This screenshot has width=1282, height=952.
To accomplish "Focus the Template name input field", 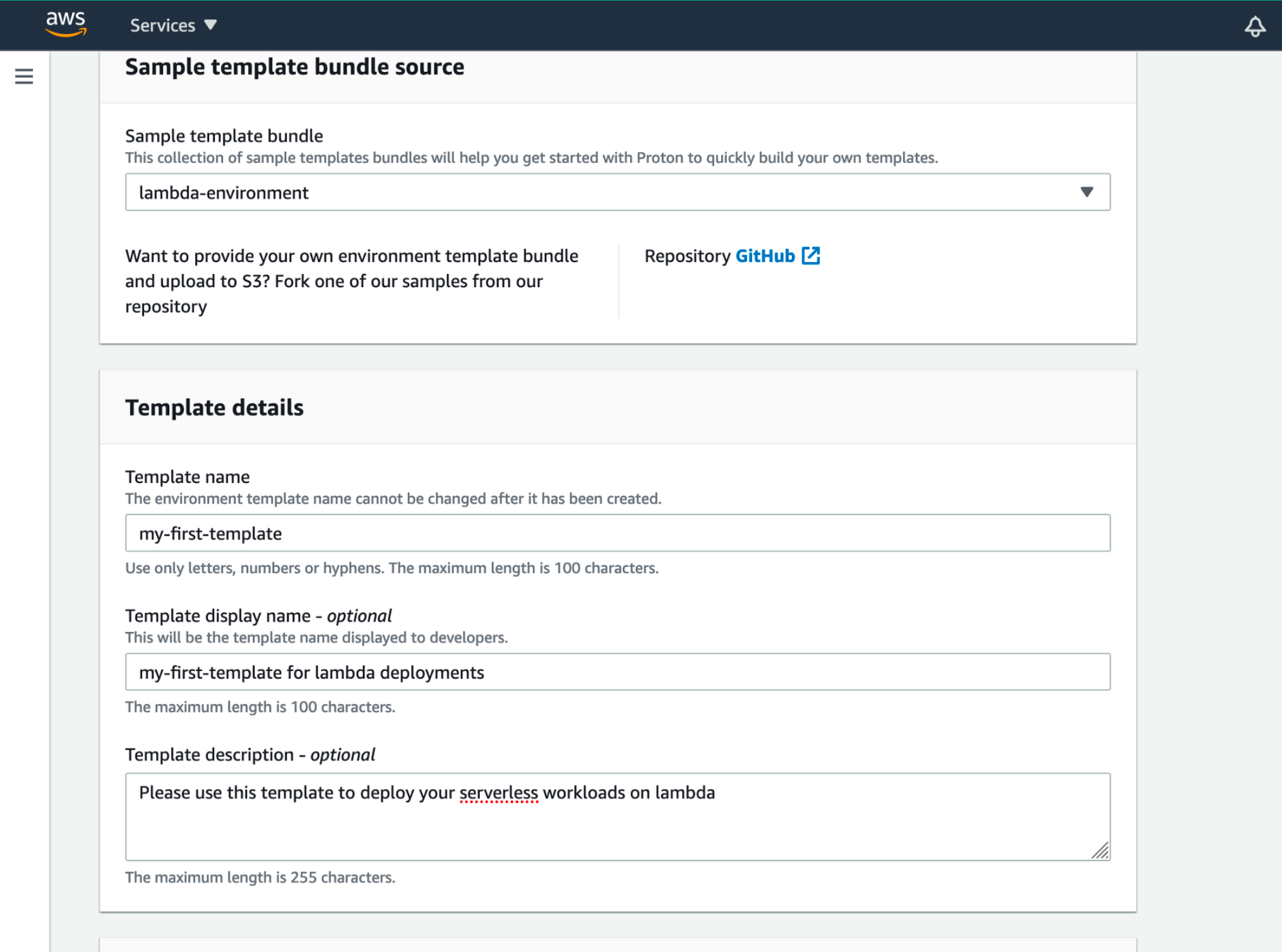I will [x=617, y=533].
